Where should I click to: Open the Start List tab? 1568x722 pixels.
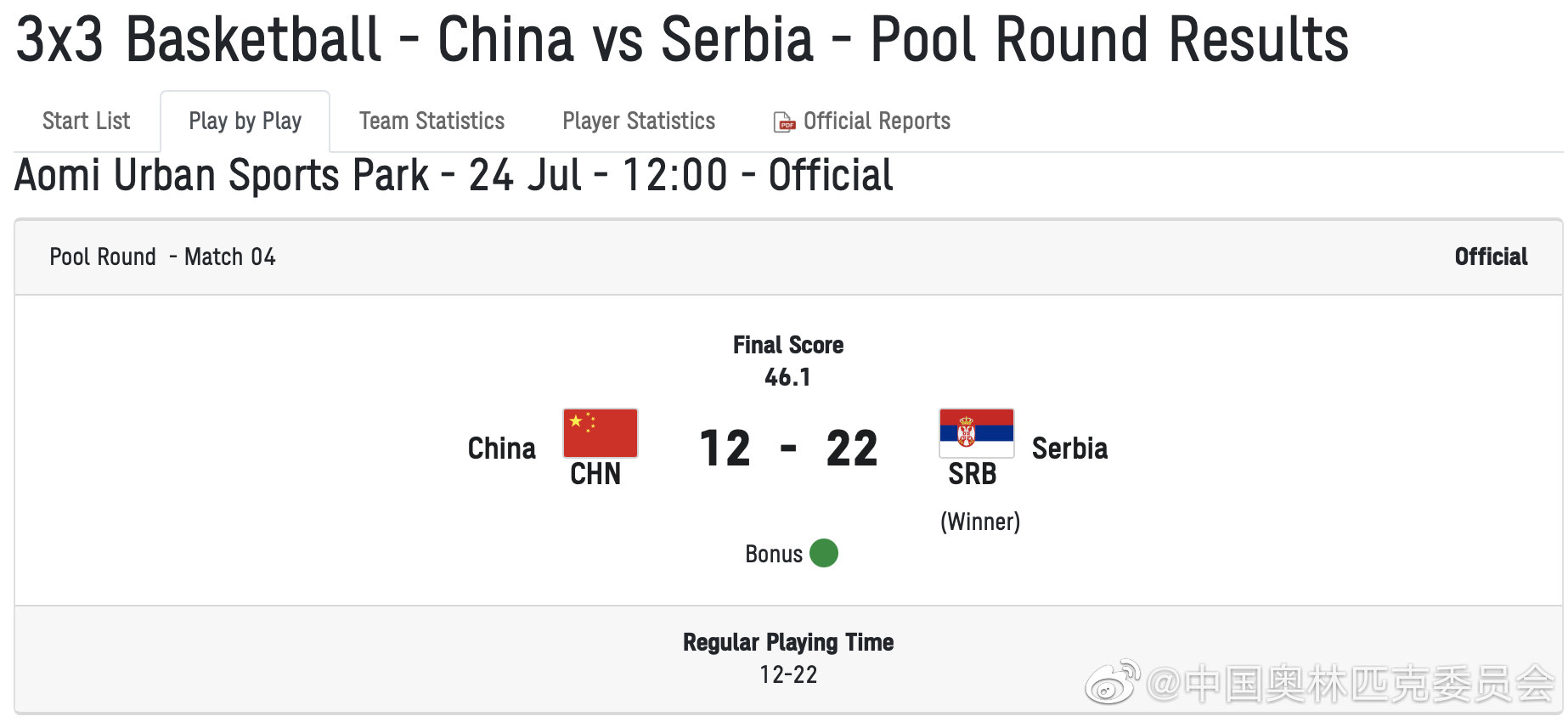click(86, 121)
